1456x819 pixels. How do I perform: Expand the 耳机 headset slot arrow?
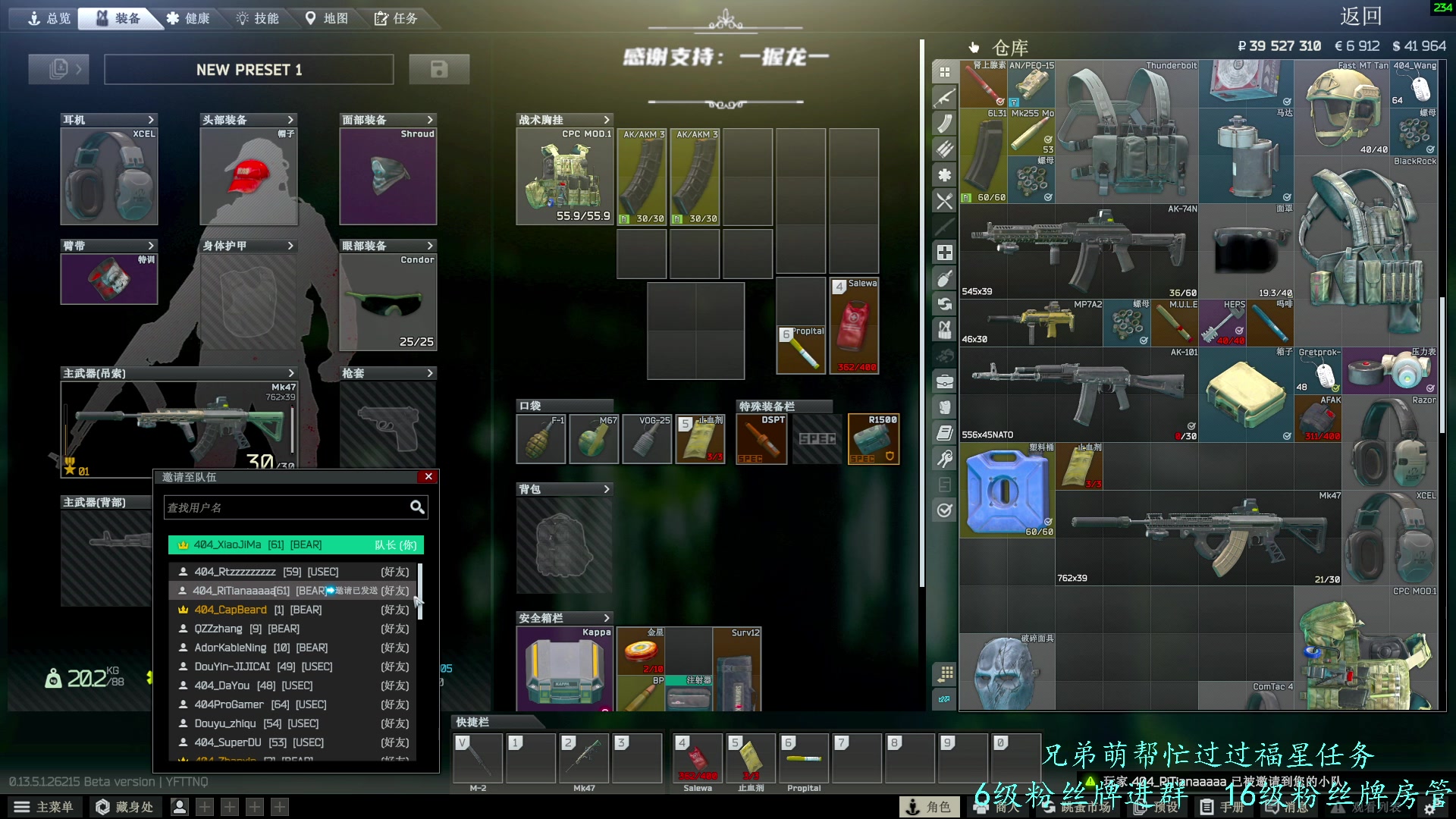[150, 120]
